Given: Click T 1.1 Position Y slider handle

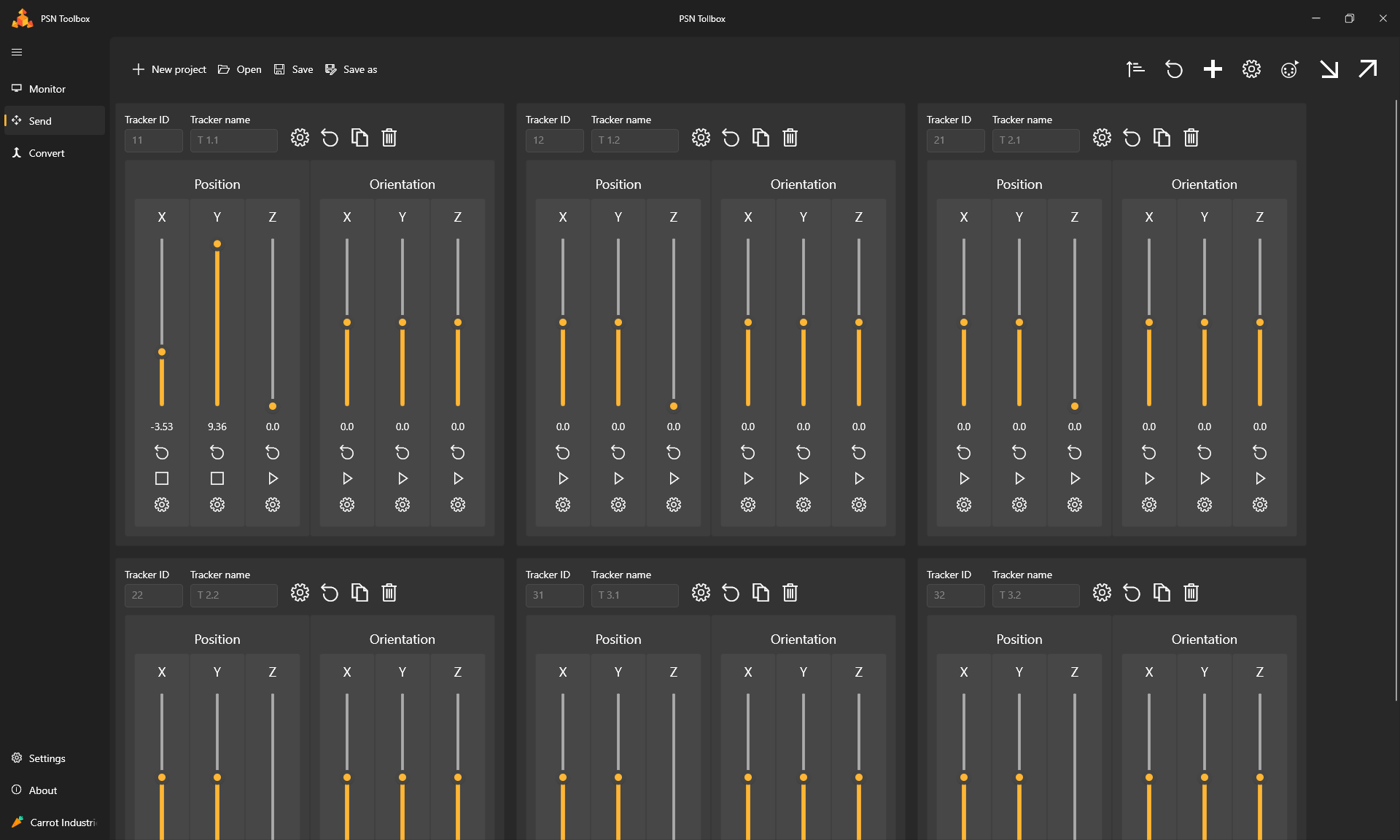Looking at the screenshot, I should click(217, 244).
